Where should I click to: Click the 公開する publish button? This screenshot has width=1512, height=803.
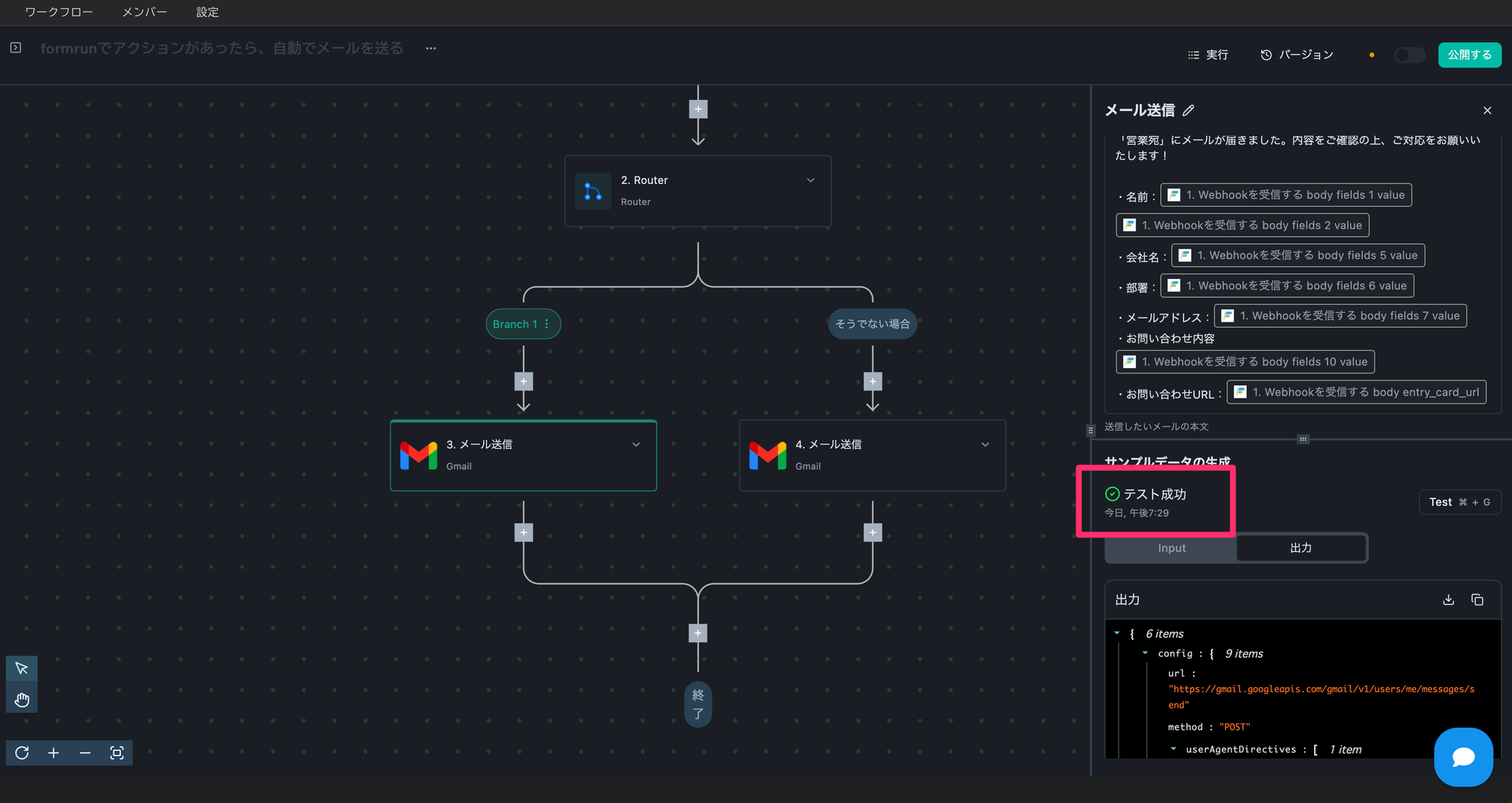coord(1468,55)
